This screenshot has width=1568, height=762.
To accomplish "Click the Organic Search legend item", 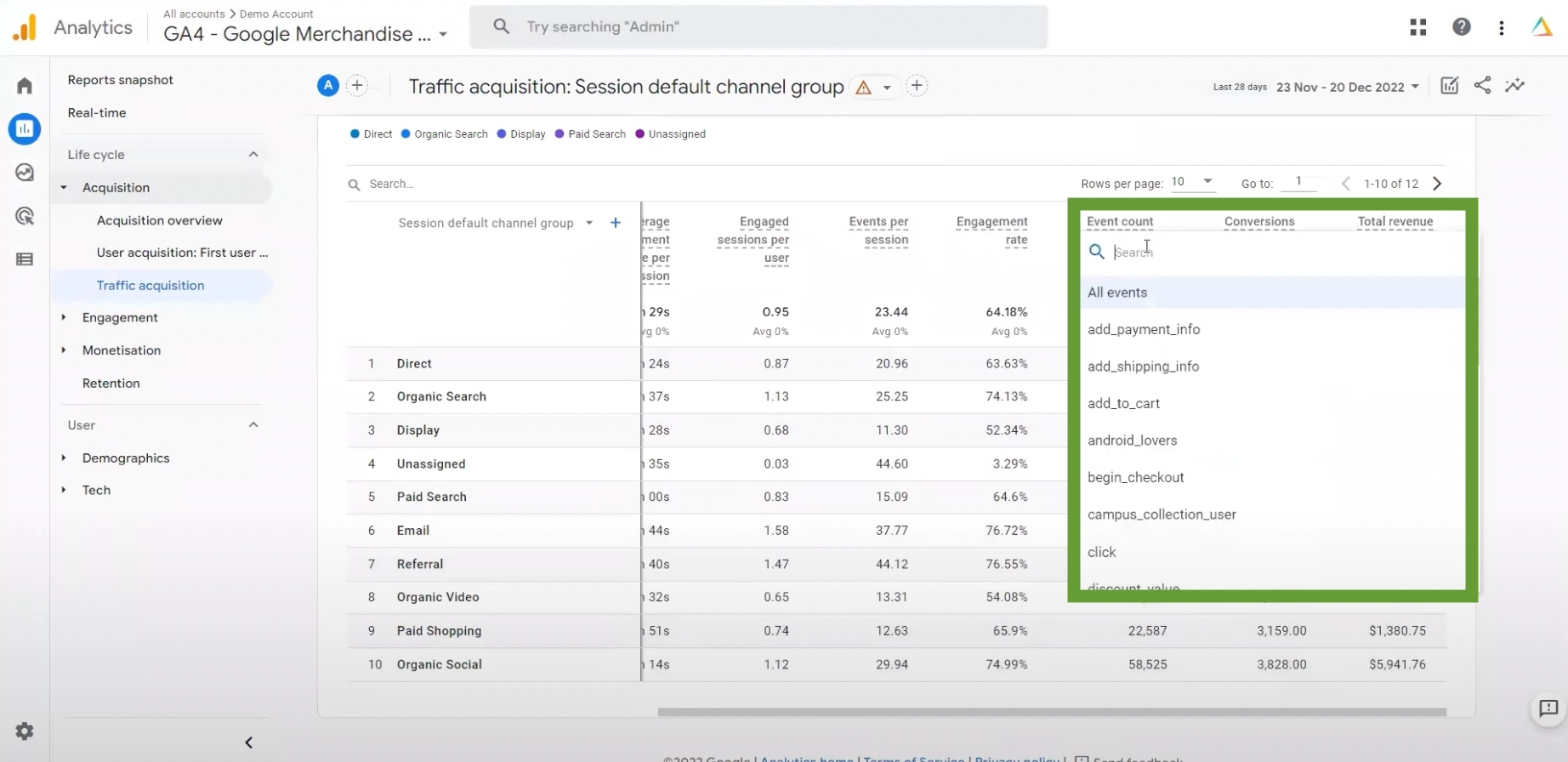I will point(444,134).
